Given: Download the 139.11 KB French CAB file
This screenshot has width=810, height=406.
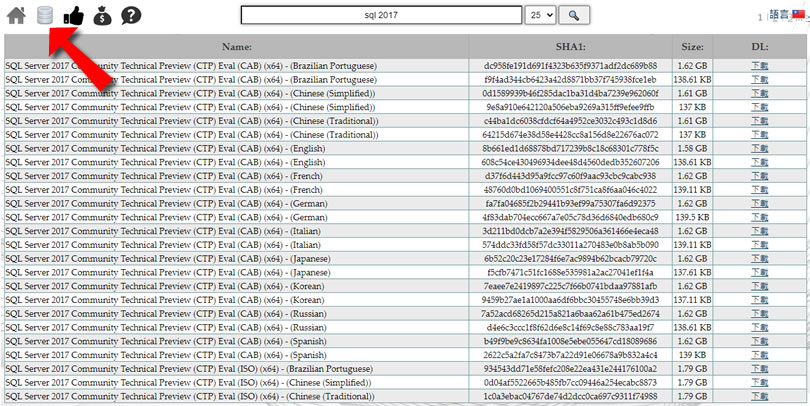Looking at the screenshot, I should tap(759, 190).
